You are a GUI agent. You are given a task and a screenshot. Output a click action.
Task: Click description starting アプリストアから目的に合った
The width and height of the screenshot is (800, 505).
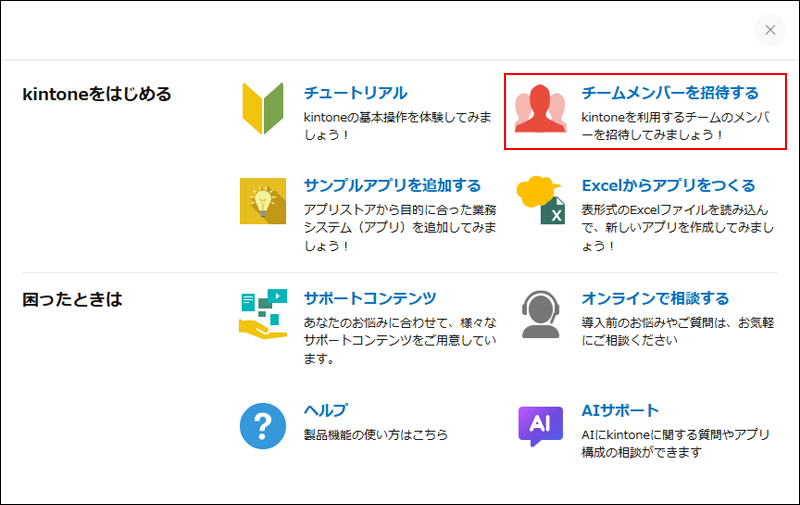400,228
